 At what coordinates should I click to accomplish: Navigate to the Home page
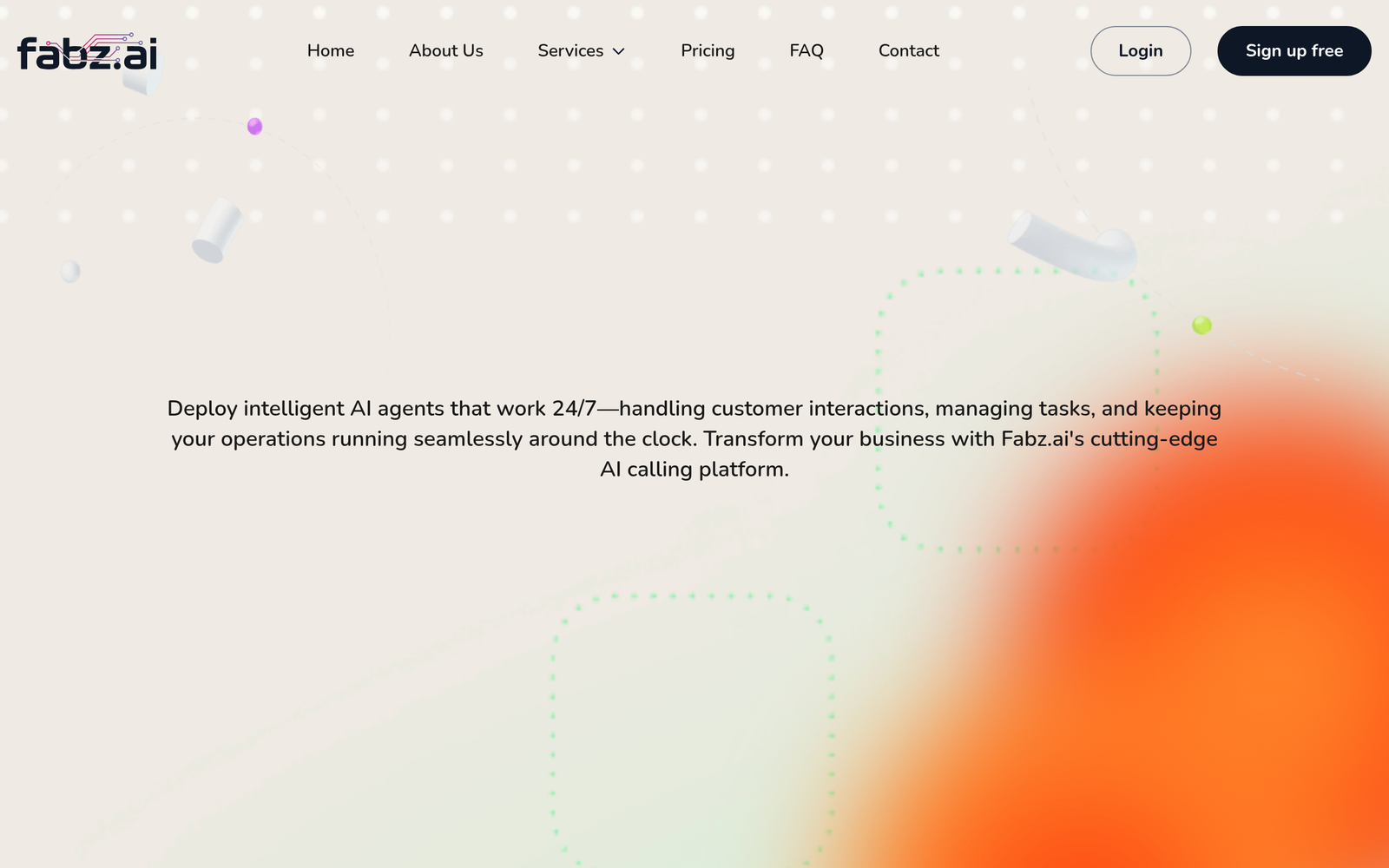(330, 50)
